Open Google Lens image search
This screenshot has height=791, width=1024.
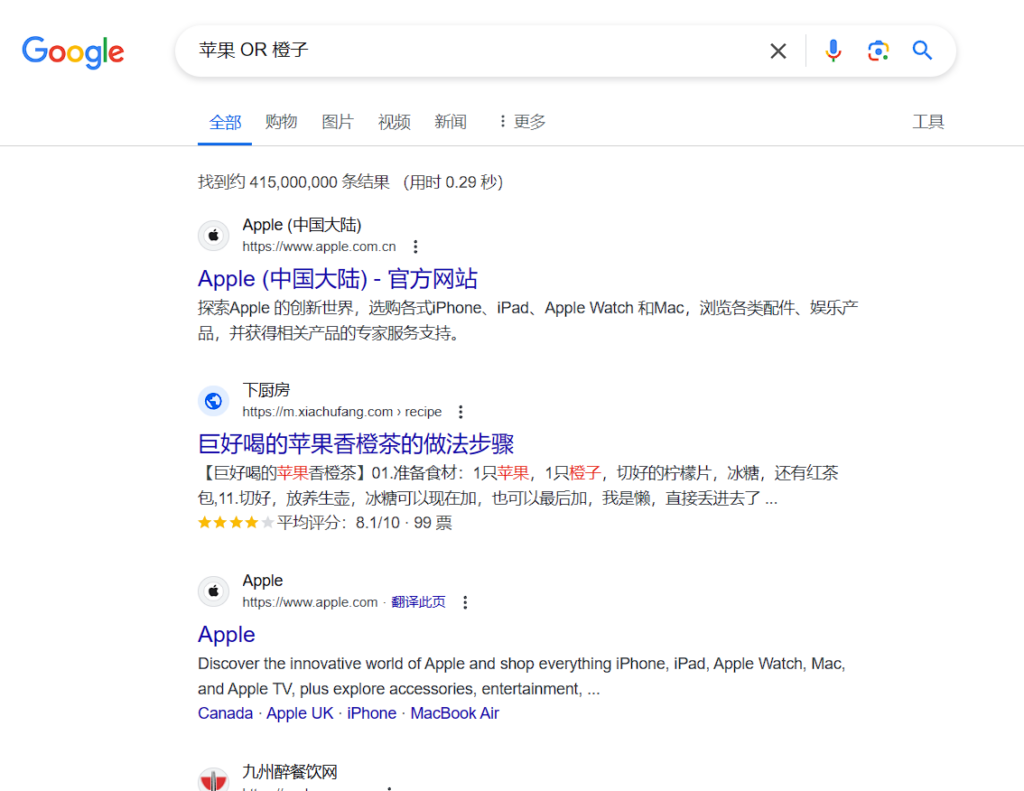point(878,51)
